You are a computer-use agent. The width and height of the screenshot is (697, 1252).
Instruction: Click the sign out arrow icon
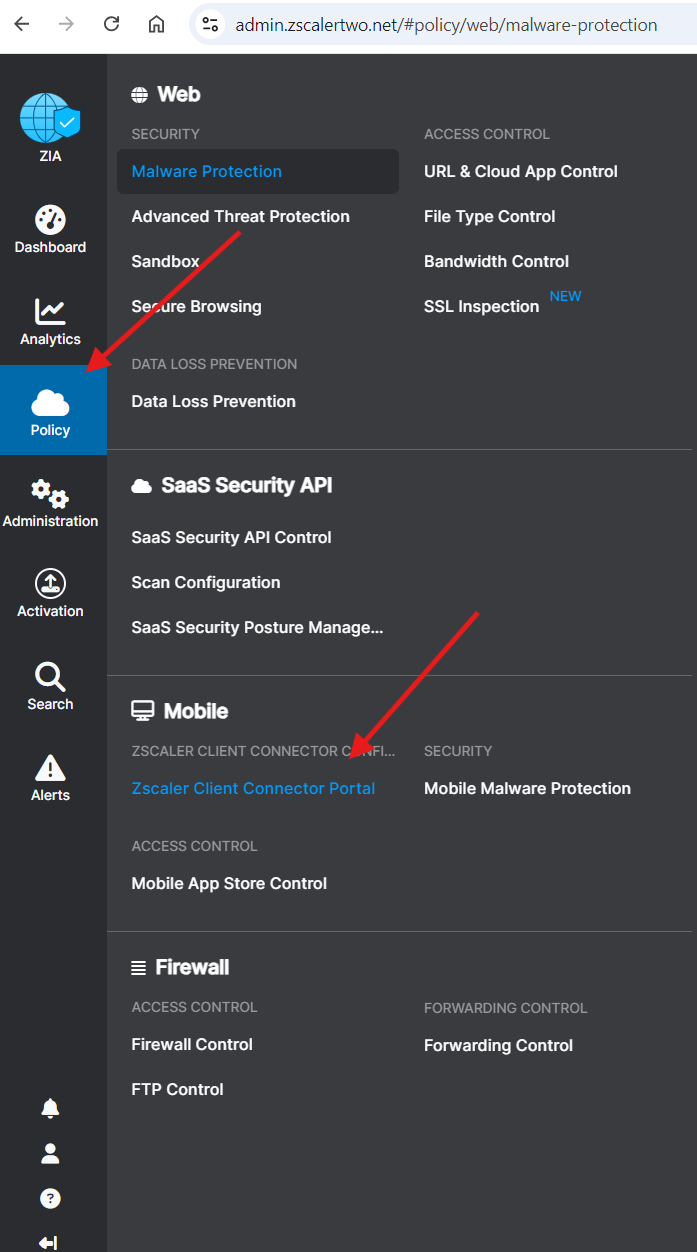pos(48,1243)
